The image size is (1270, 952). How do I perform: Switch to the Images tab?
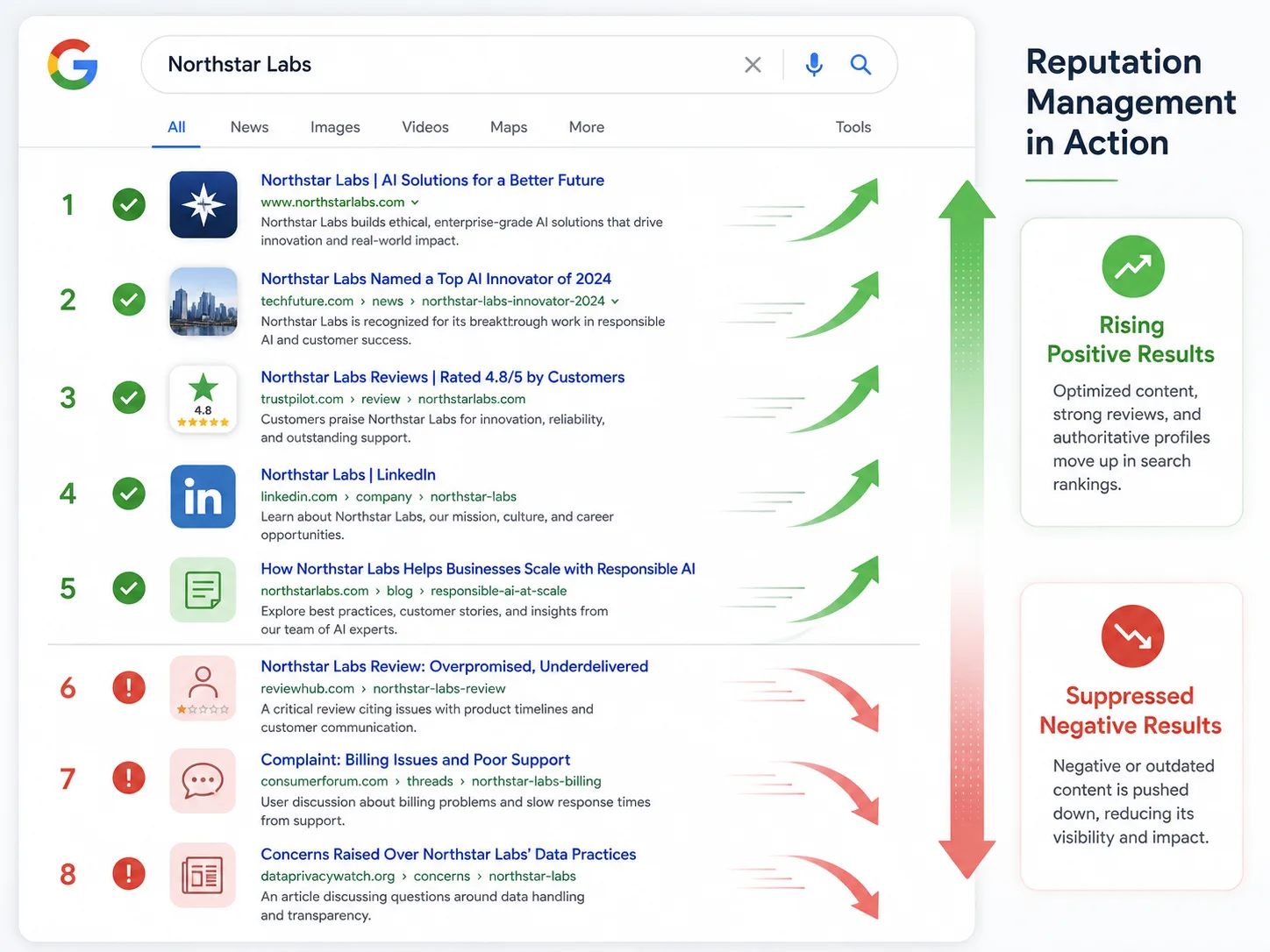click(x=335, y=127)
